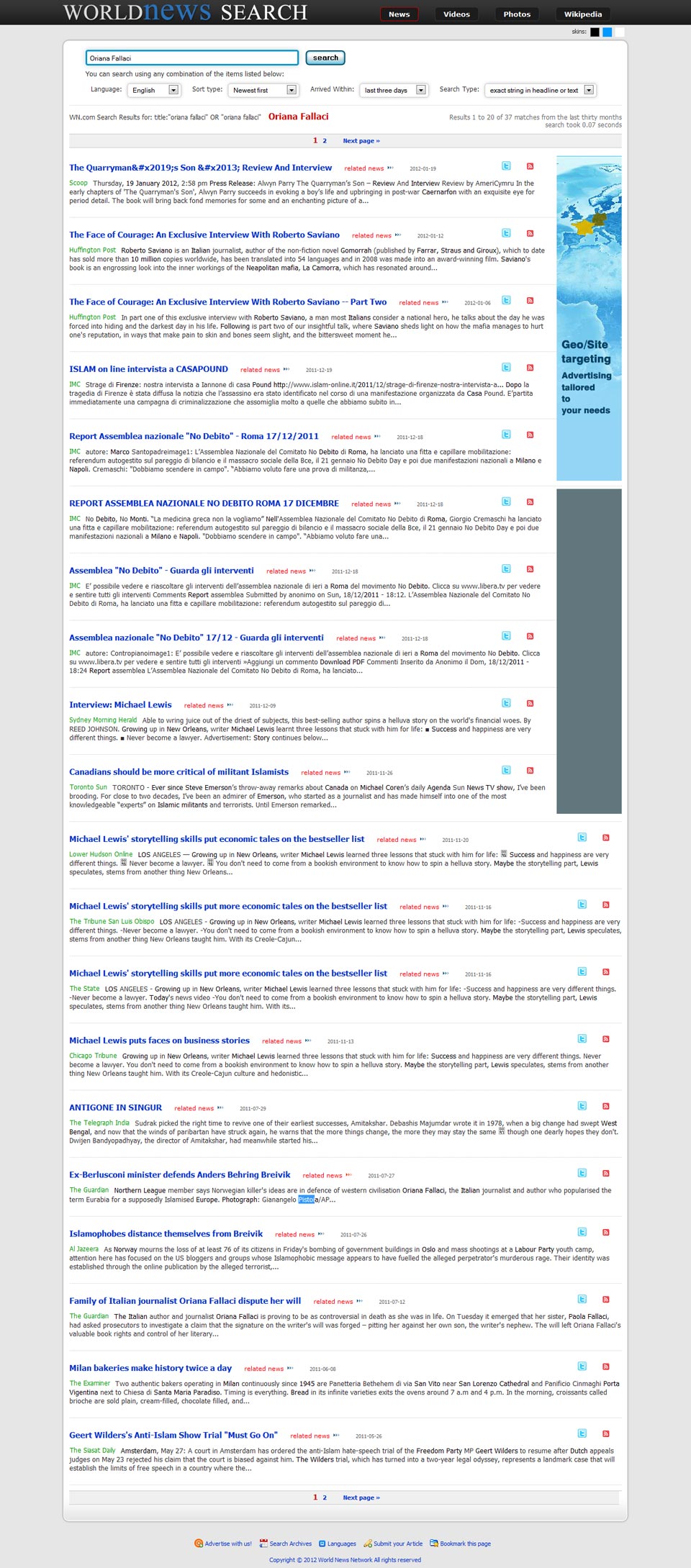Go to page 2 in top pagination
The width and height of the screenshot is (691, 1568).
click(325, 141)
